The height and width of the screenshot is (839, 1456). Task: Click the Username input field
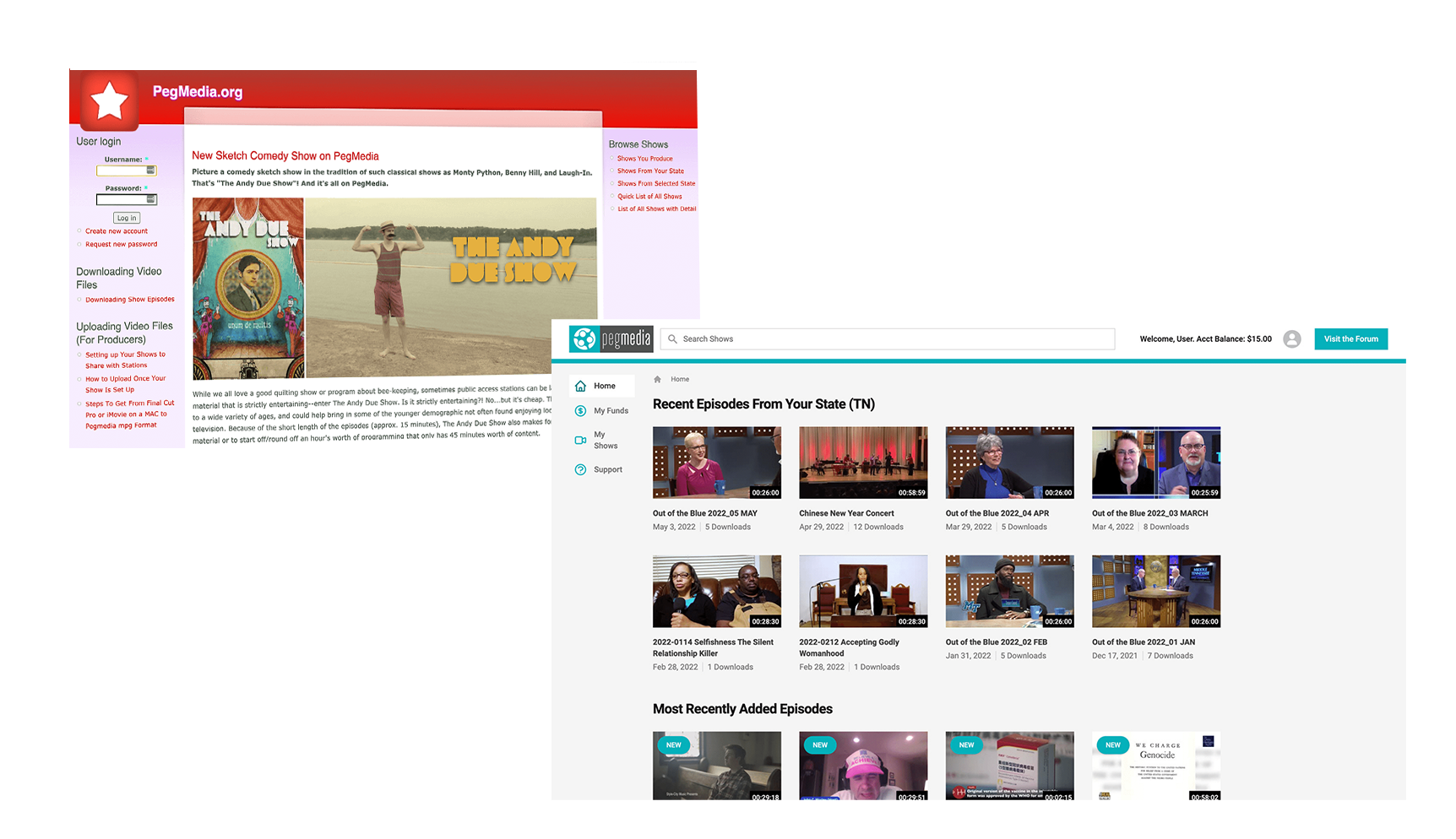126,171
